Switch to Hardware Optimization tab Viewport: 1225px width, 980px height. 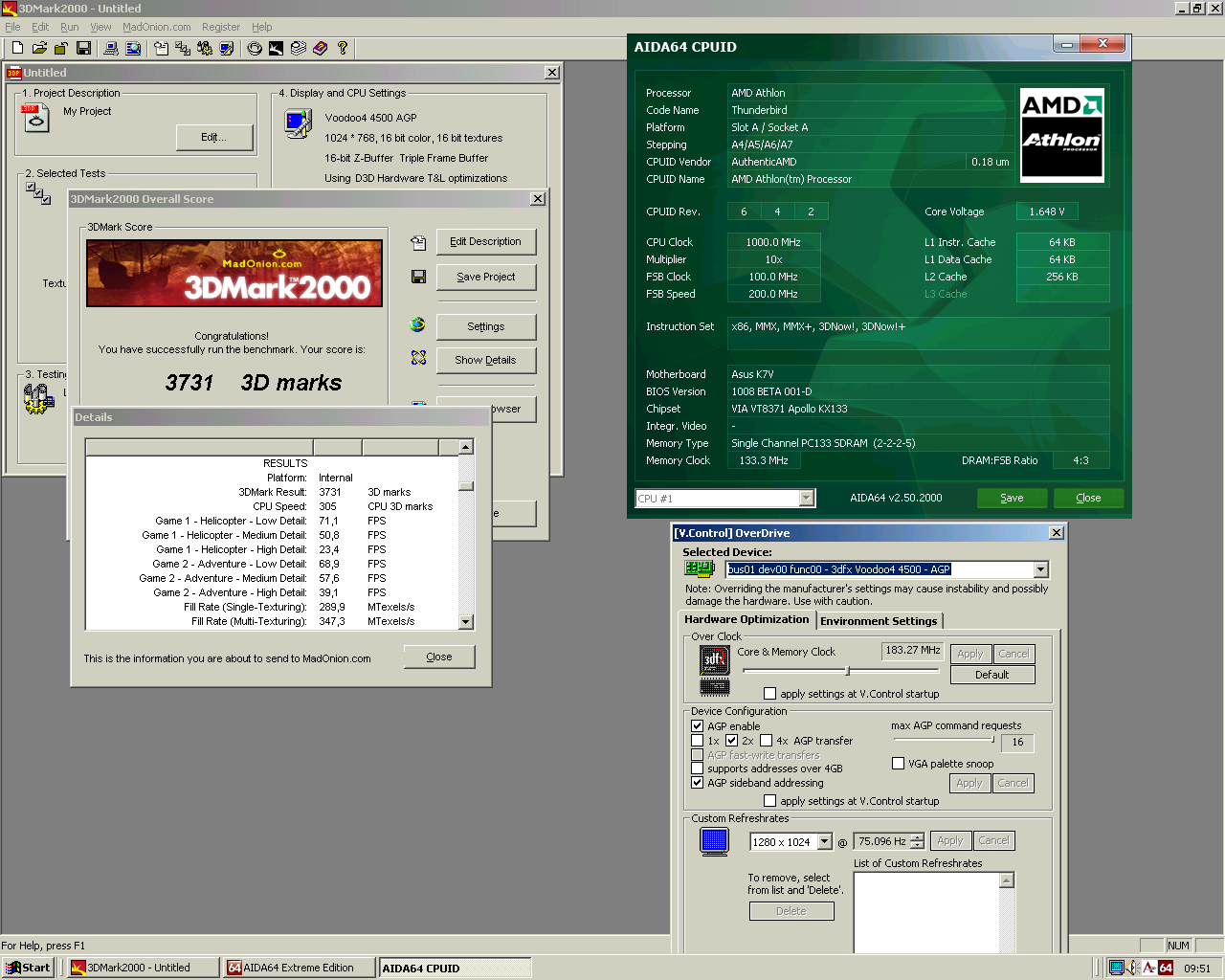tap(746, 619)
